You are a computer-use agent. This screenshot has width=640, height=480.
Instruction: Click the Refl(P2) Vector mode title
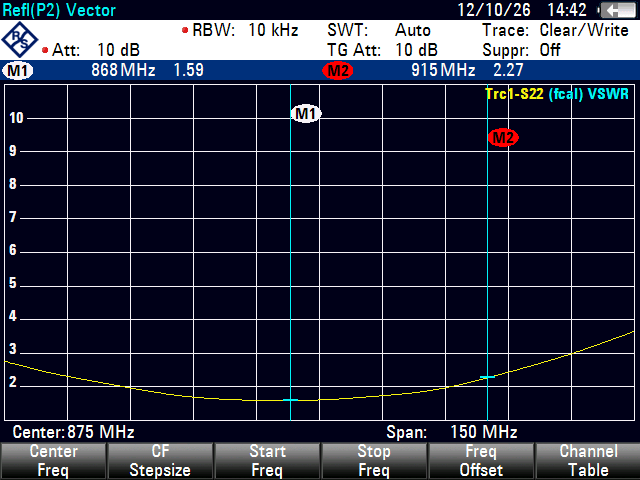pyautogui.click(x=59, y=10)
